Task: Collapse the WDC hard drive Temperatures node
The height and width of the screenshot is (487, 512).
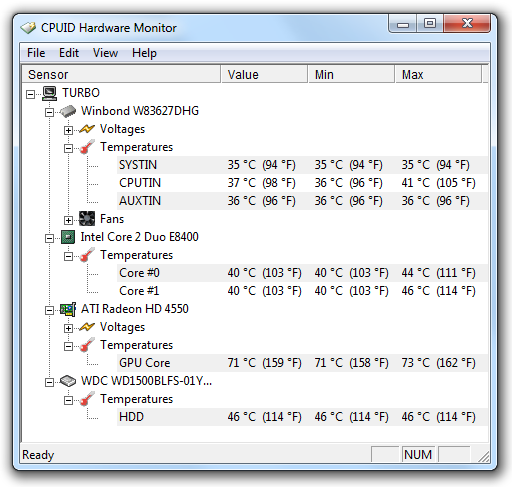Action: coord(68,400)
